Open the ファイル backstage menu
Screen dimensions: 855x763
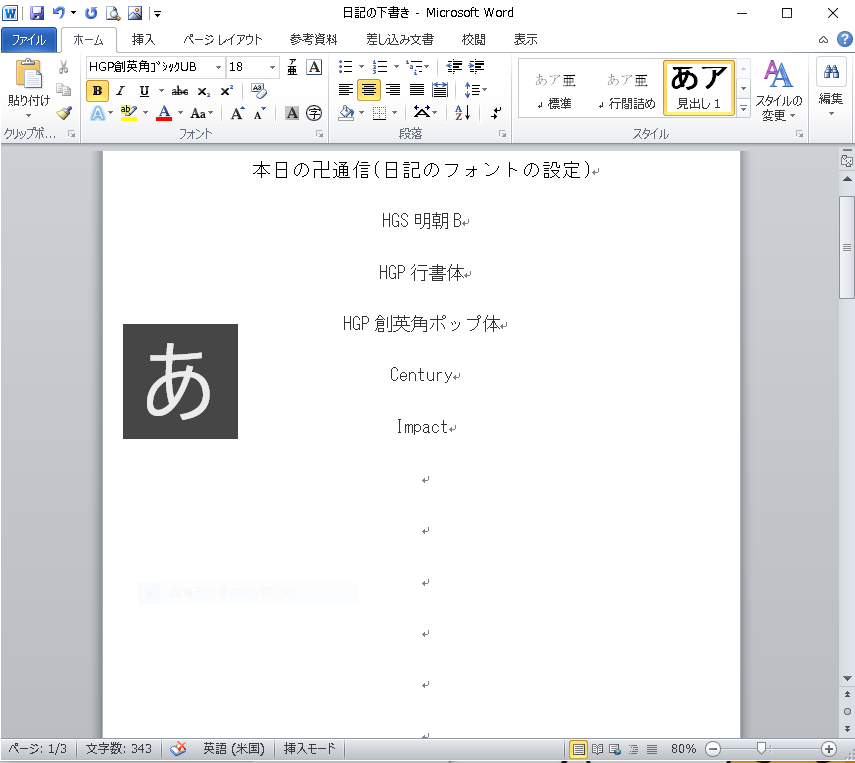(28, 40)
